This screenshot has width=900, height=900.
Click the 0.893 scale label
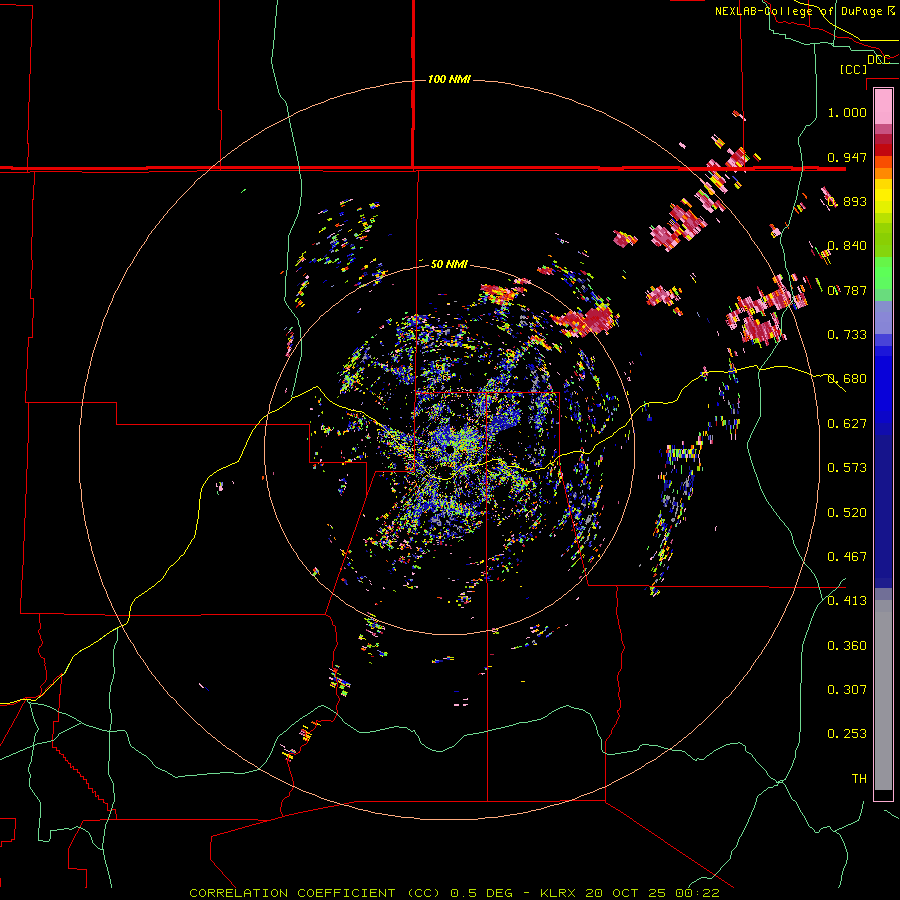pyautogui.click(x=847, y=201)
